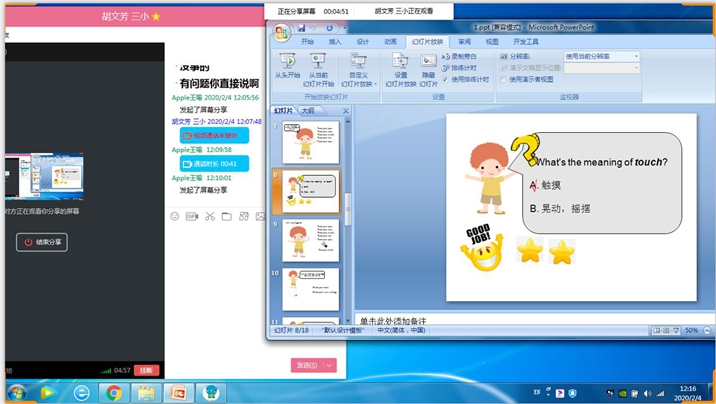Enable the Use Presenter View checkbox

[x=503, y=79]
